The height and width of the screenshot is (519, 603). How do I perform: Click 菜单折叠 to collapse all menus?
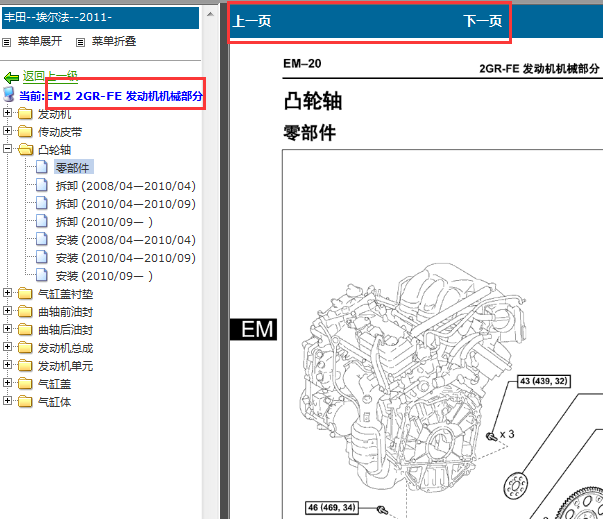tap(114, 41)
